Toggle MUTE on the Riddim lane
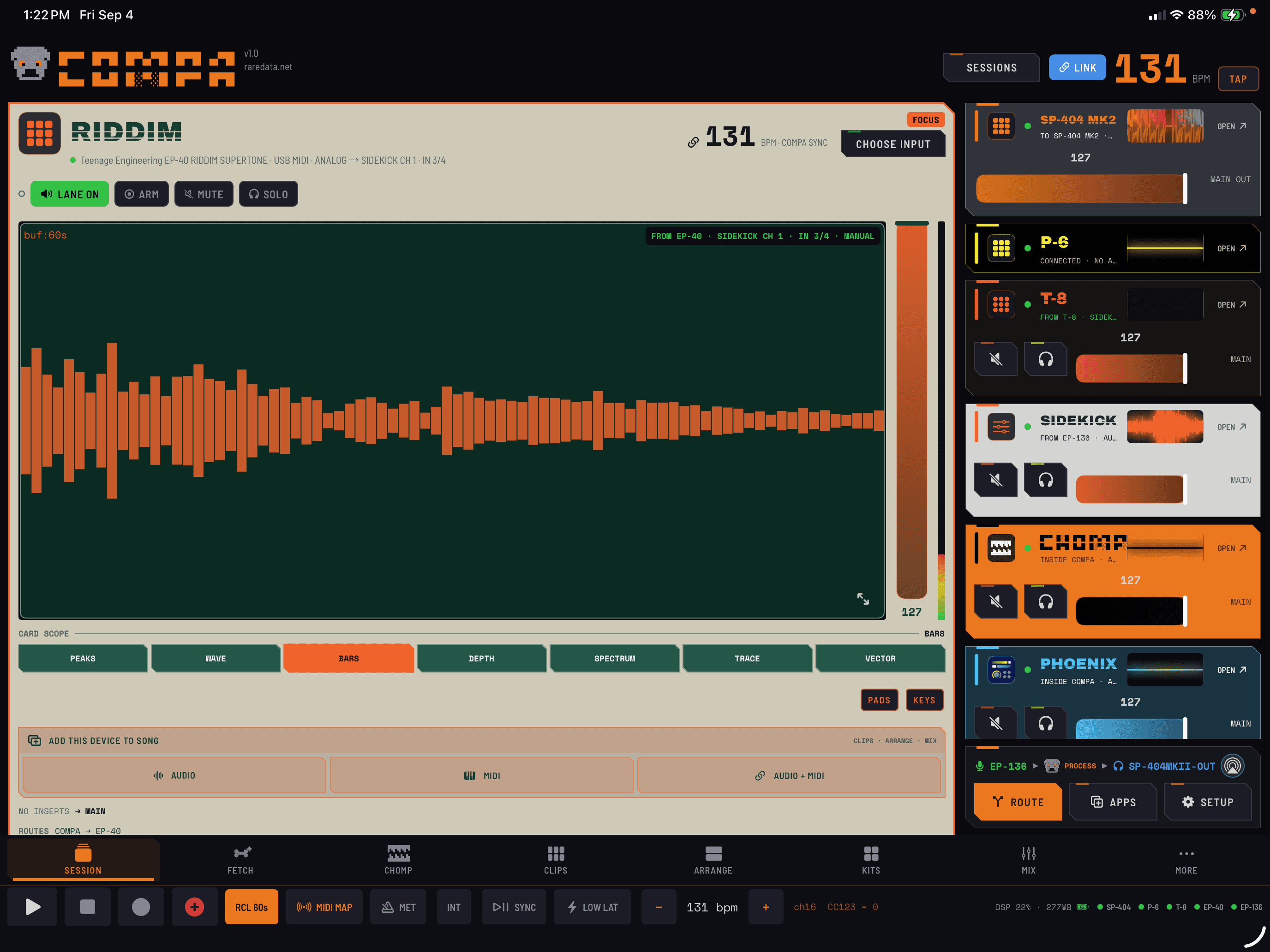The image size is (1270, 952). [203, 194]
